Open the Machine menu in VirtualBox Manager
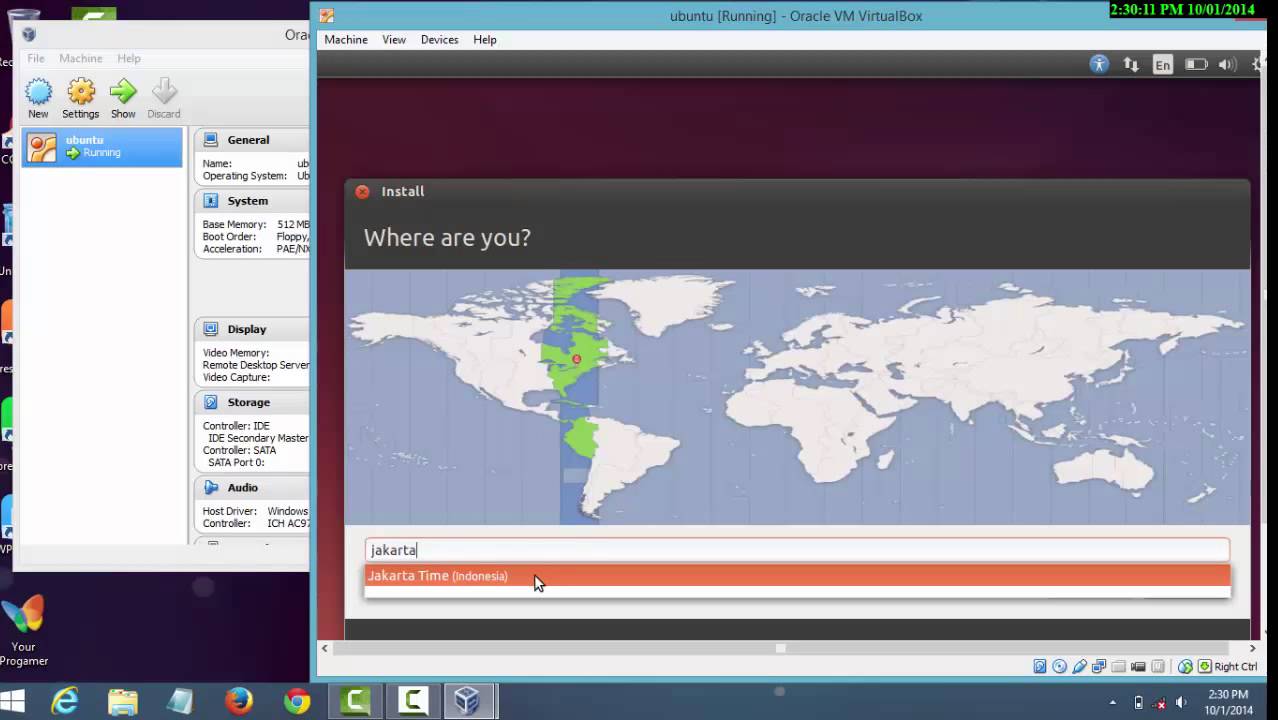Viewport: 1278px width, 720px height. click(81, 59)
